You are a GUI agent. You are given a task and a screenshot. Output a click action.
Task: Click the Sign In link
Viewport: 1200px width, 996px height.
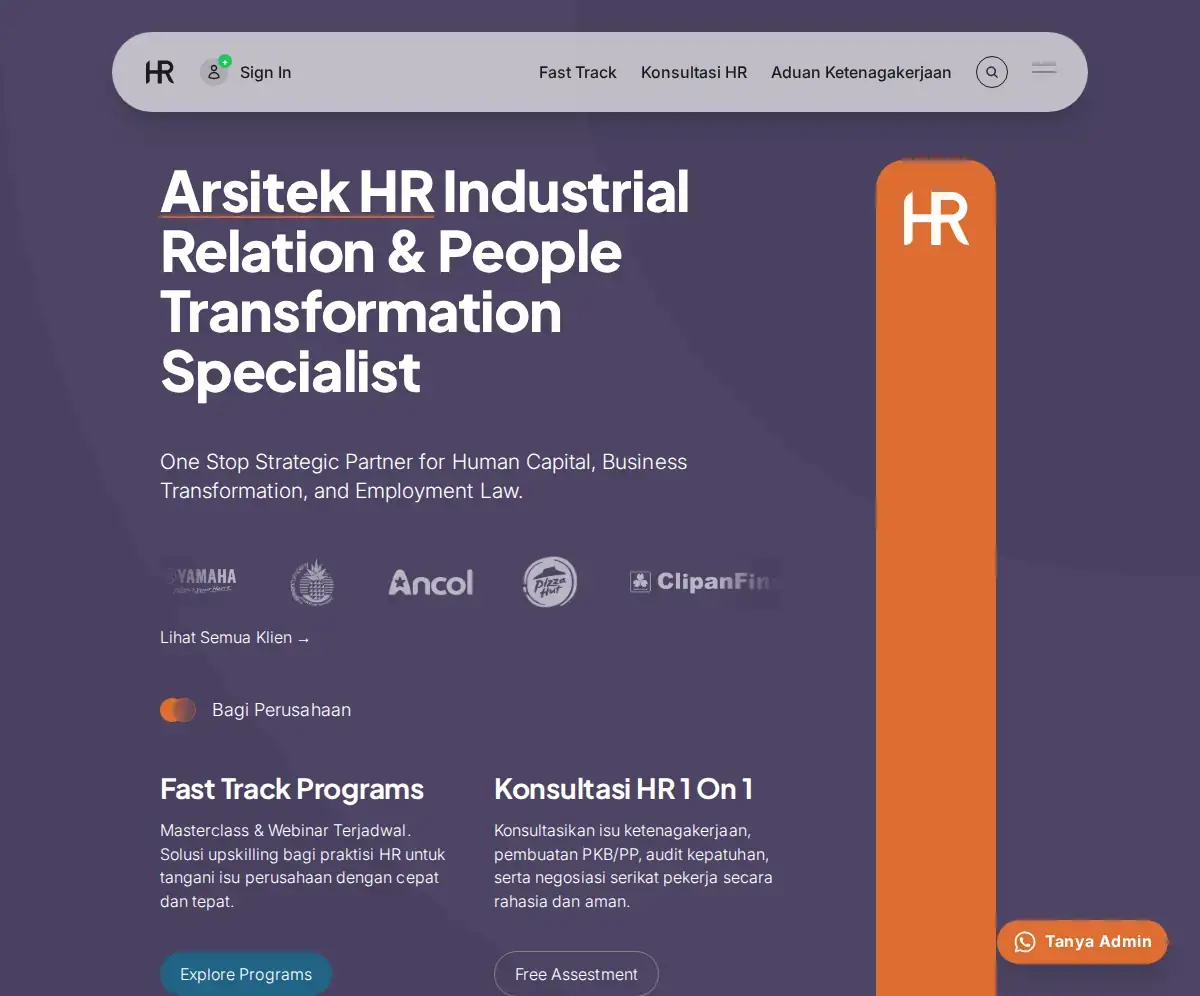[x=266, y=72]
